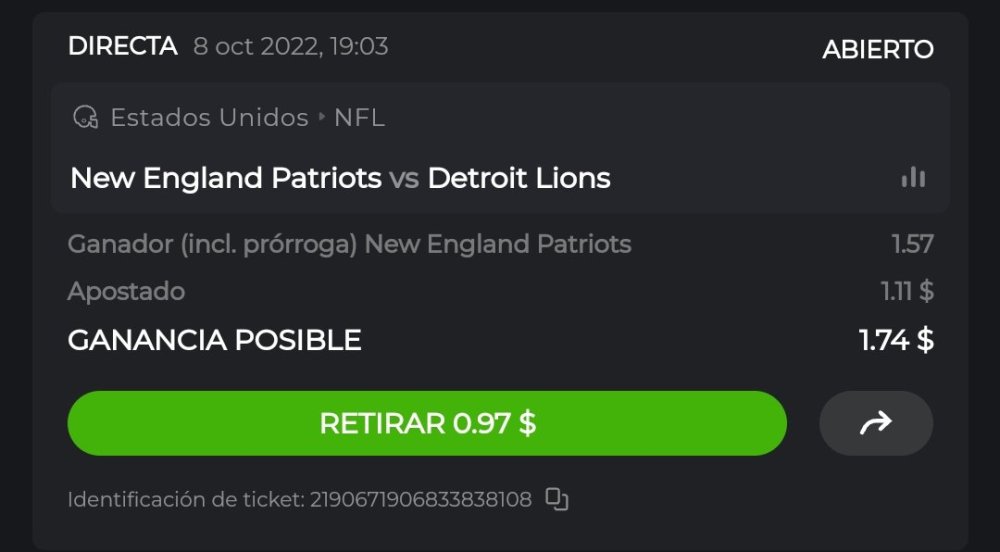The width and height of the screenshot is (1000, 552).
Task: Click the Apostado label
Action: [x=126, y=292]
